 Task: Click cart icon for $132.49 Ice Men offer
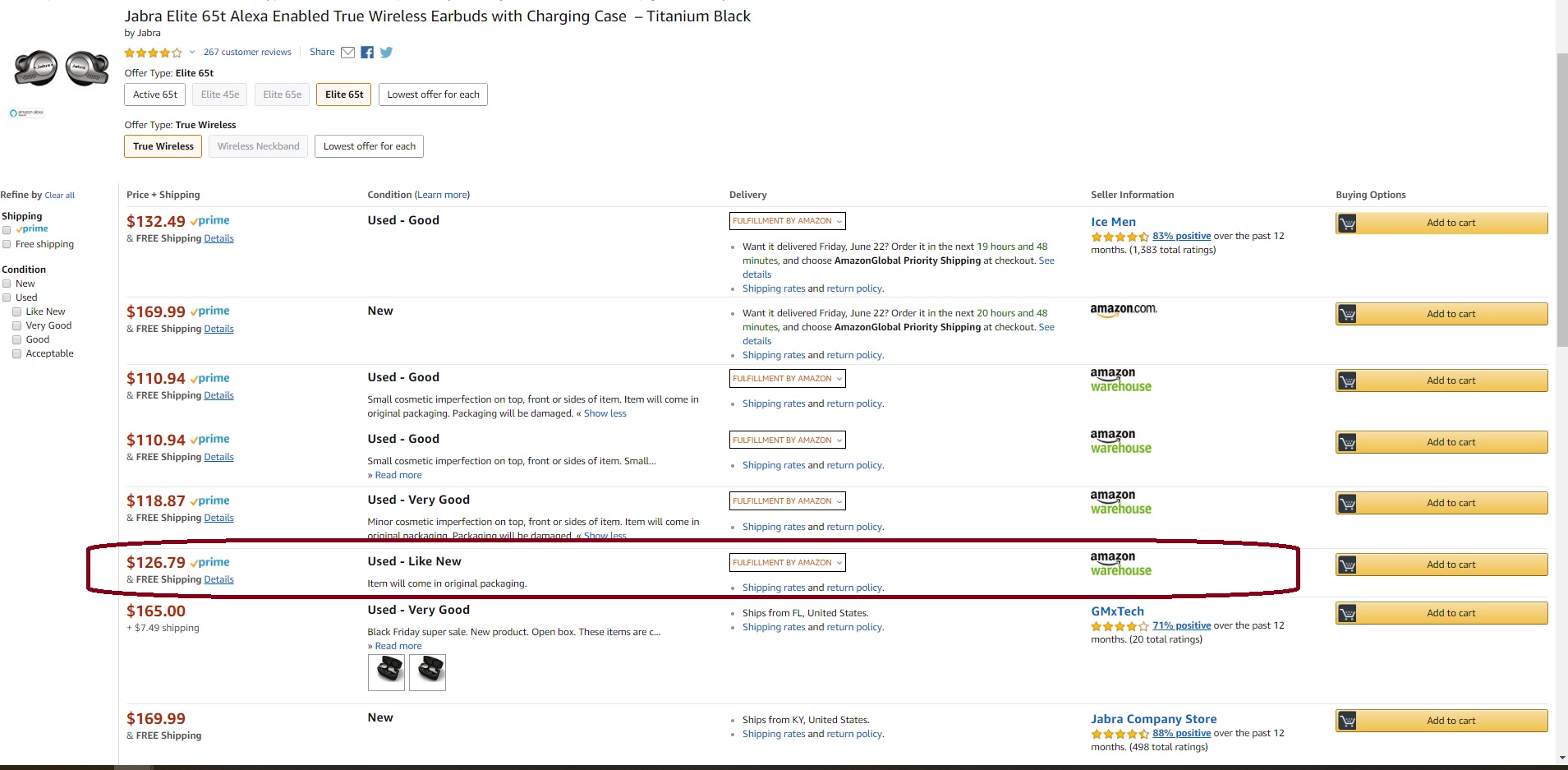(x=1347, y=224)
